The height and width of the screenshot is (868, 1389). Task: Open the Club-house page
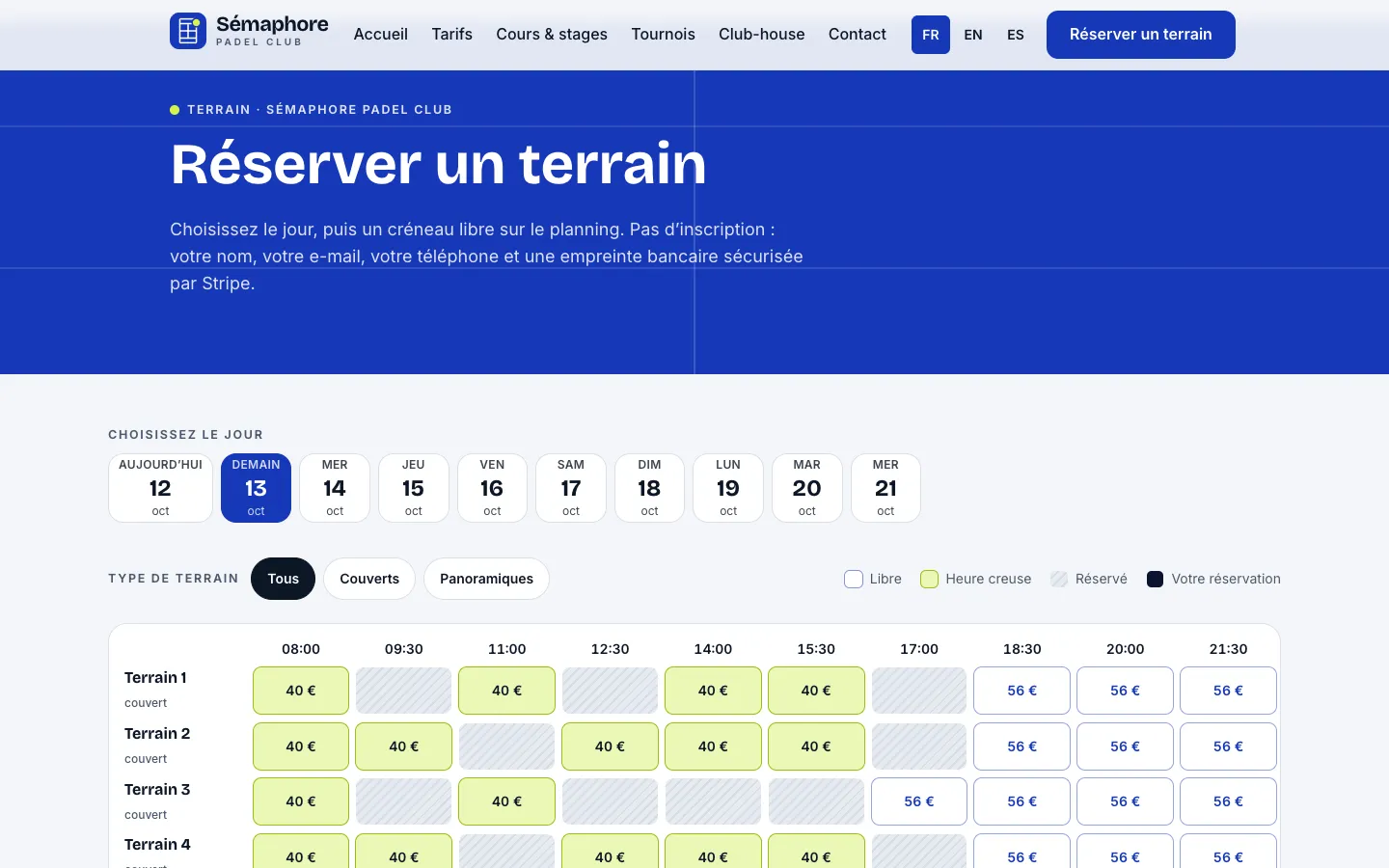coord(761,34)
